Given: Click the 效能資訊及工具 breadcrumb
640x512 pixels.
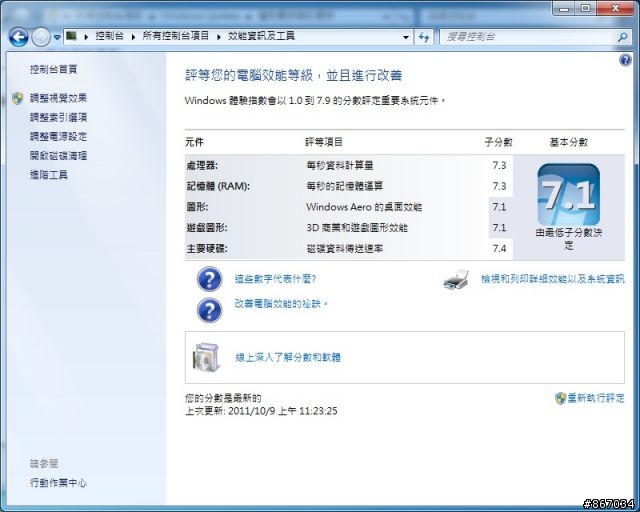Looking at the screenshot, I should [261, 36].
